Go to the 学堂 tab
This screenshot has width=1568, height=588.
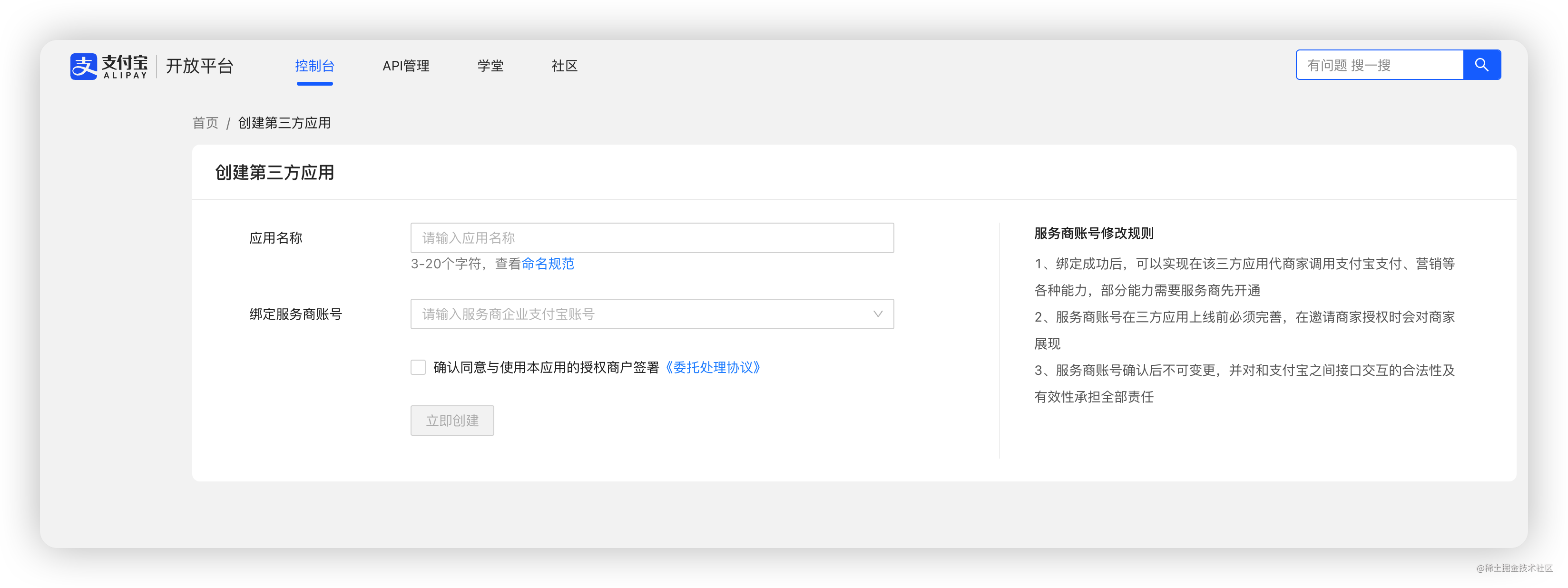pos(490,66)
